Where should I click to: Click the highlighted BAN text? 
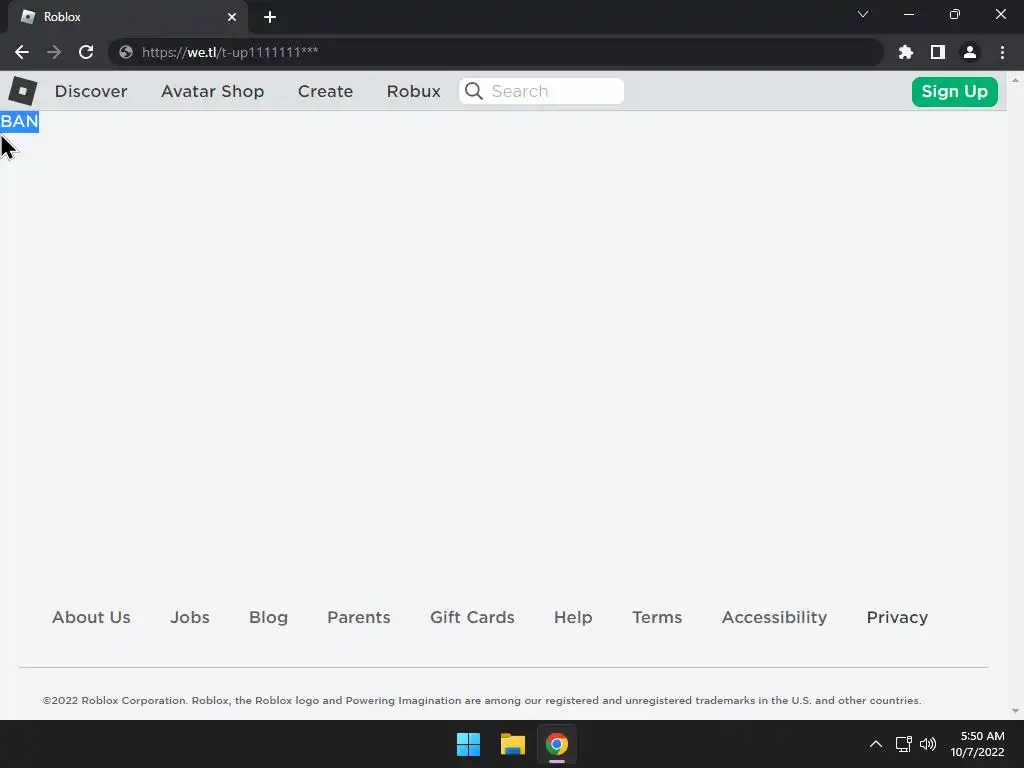point(20,121)
